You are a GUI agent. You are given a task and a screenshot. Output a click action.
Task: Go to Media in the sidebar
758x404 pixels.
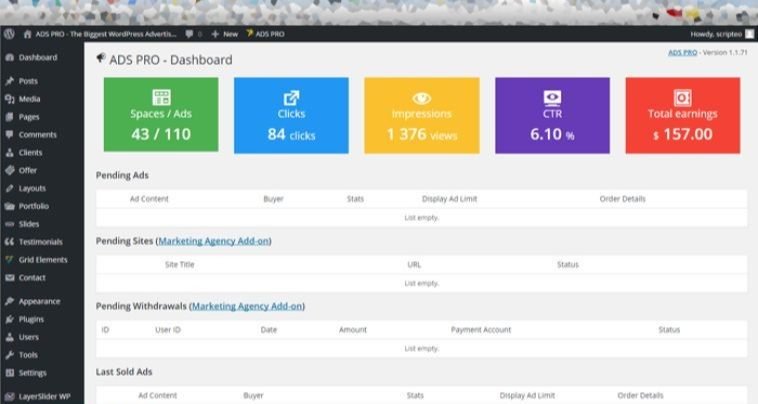pos(29,99)
